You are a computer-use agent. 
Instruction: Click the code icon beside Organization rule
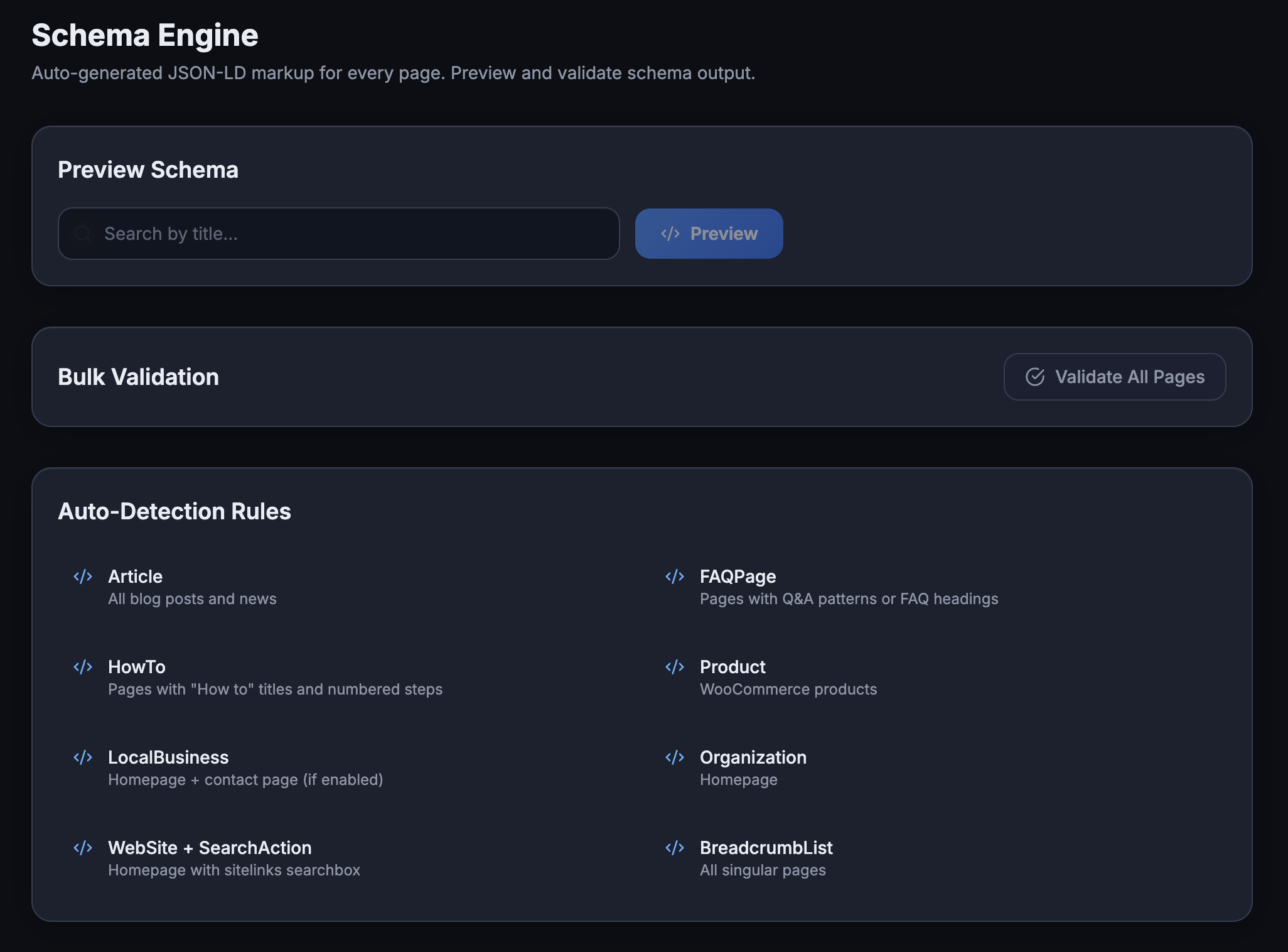pyautogui.click(x=675, y=757)
